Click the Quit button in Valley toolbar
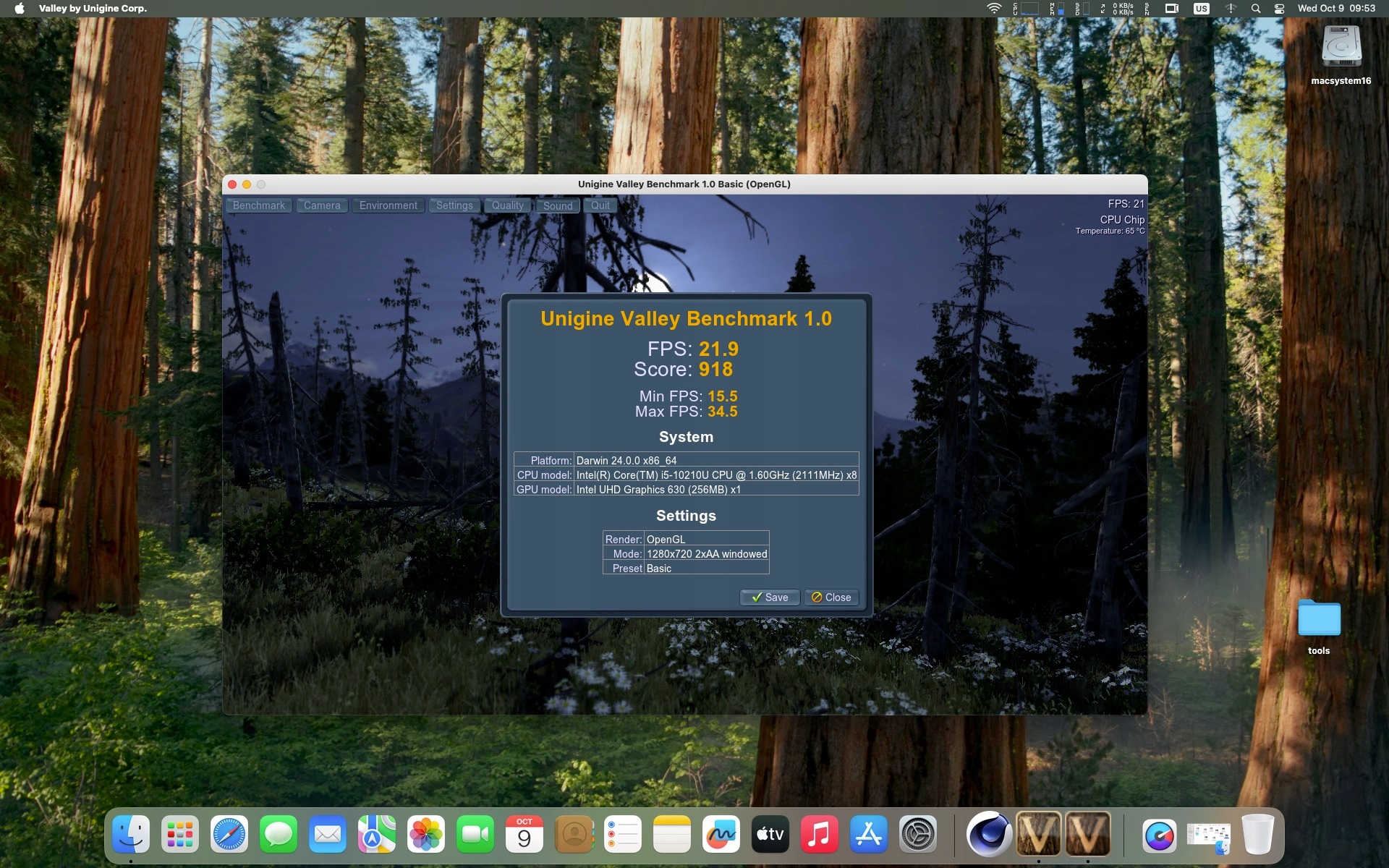 (600, 205)
